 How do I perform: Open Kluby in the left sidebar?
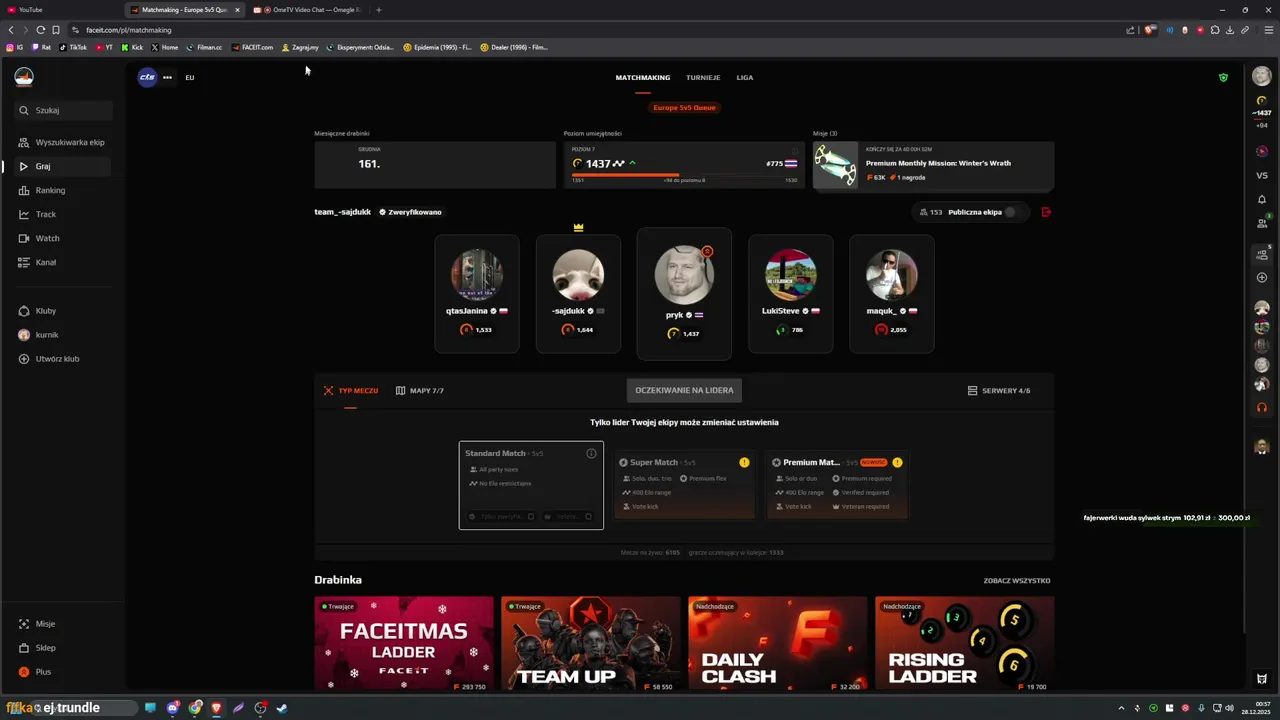coord(62,311)
